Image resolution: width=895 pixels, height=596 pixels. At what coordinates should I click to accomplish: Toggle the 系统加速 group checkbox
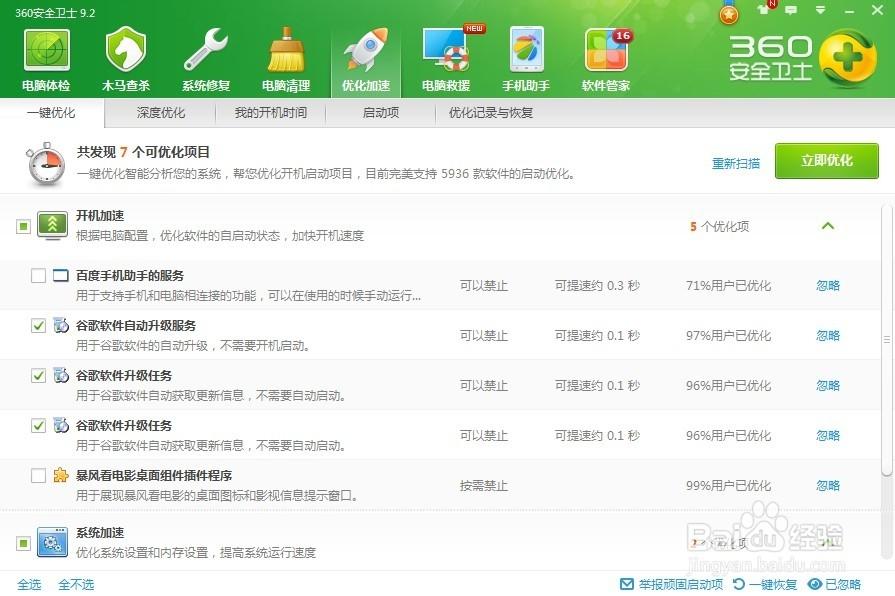pos(23,543)
